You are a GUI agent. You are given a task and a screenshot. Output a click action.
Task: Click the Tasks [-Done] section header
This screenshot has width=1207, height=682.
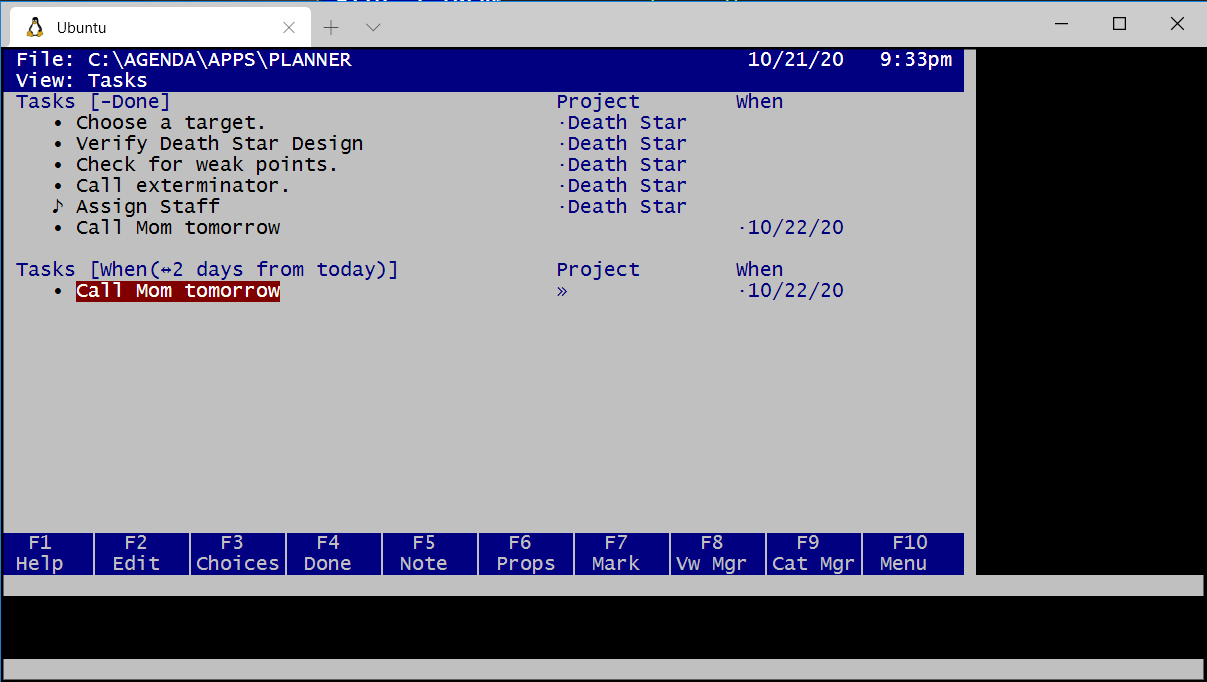pos(93,102)
